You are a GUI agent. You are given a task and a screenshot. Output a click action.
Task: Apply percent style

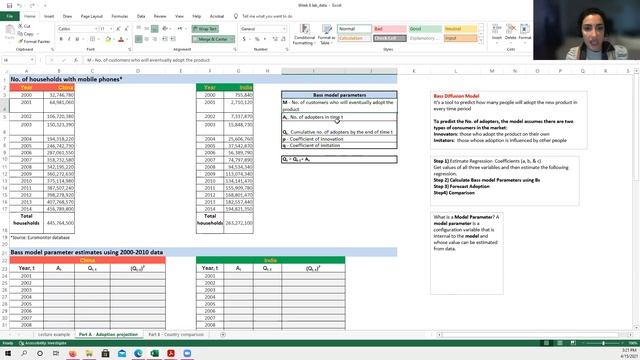[x=257, y=39]
